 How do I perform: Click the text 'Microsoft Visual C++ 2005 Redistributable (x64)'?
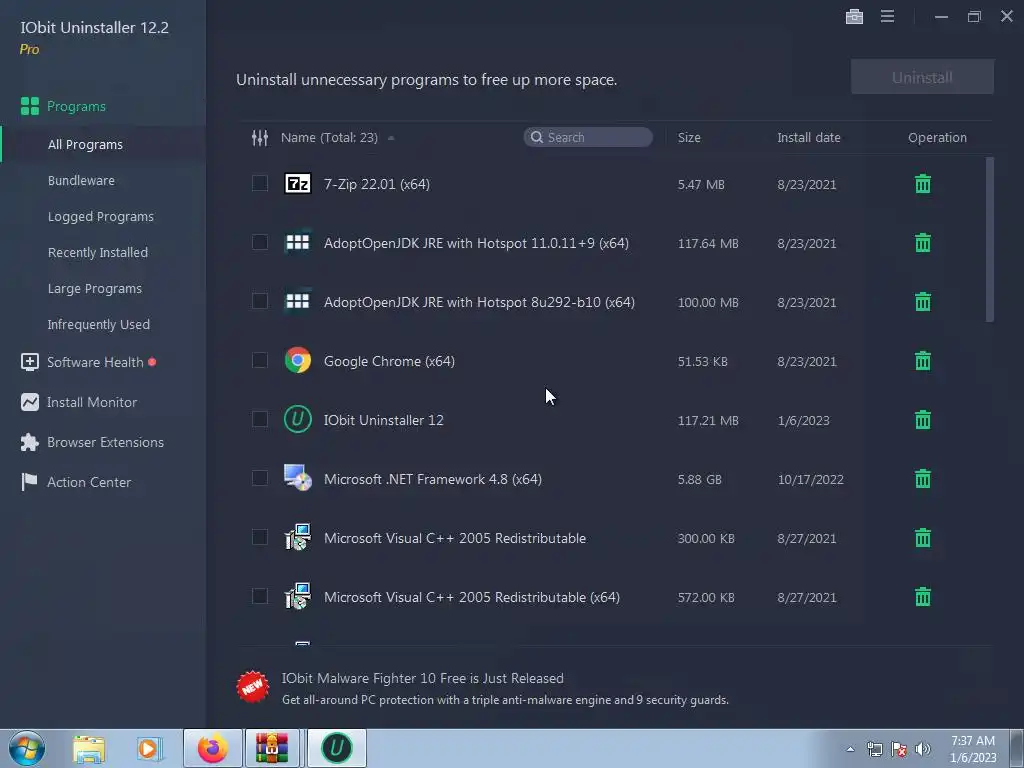(472, 597)
